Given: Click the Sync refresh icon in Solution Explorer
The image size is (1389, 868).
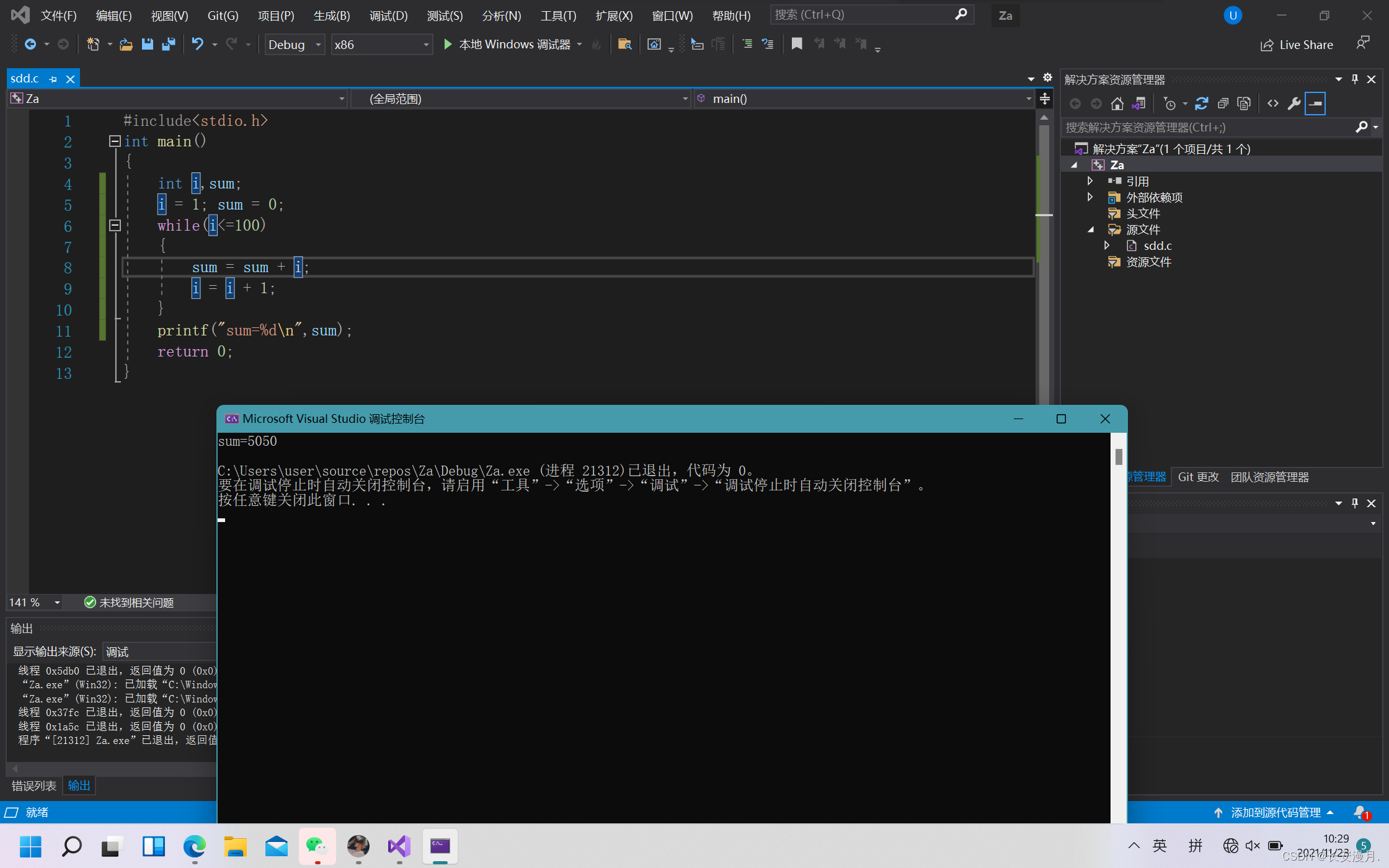Looking at the screenshot, I should (x=1201, y=104).
